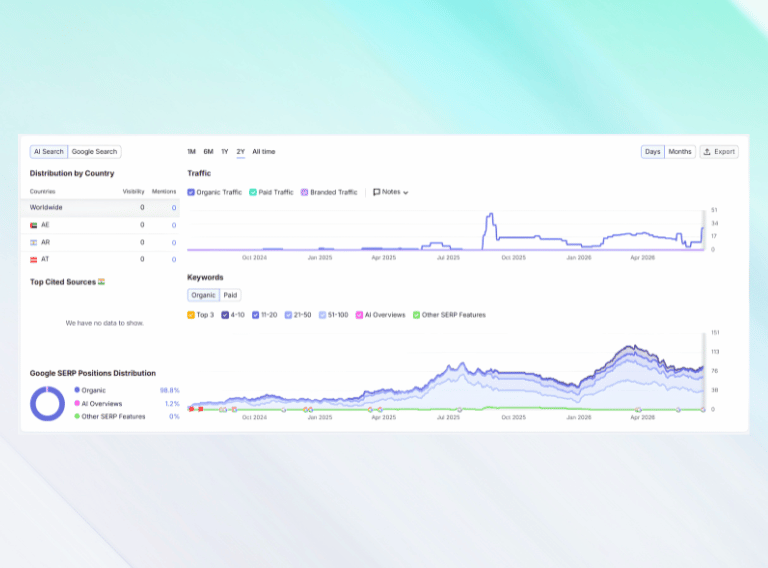Select the Paid keywords tab
Image resolution: width=768 pixels, height=568 pixels.
tap(230, 295)
